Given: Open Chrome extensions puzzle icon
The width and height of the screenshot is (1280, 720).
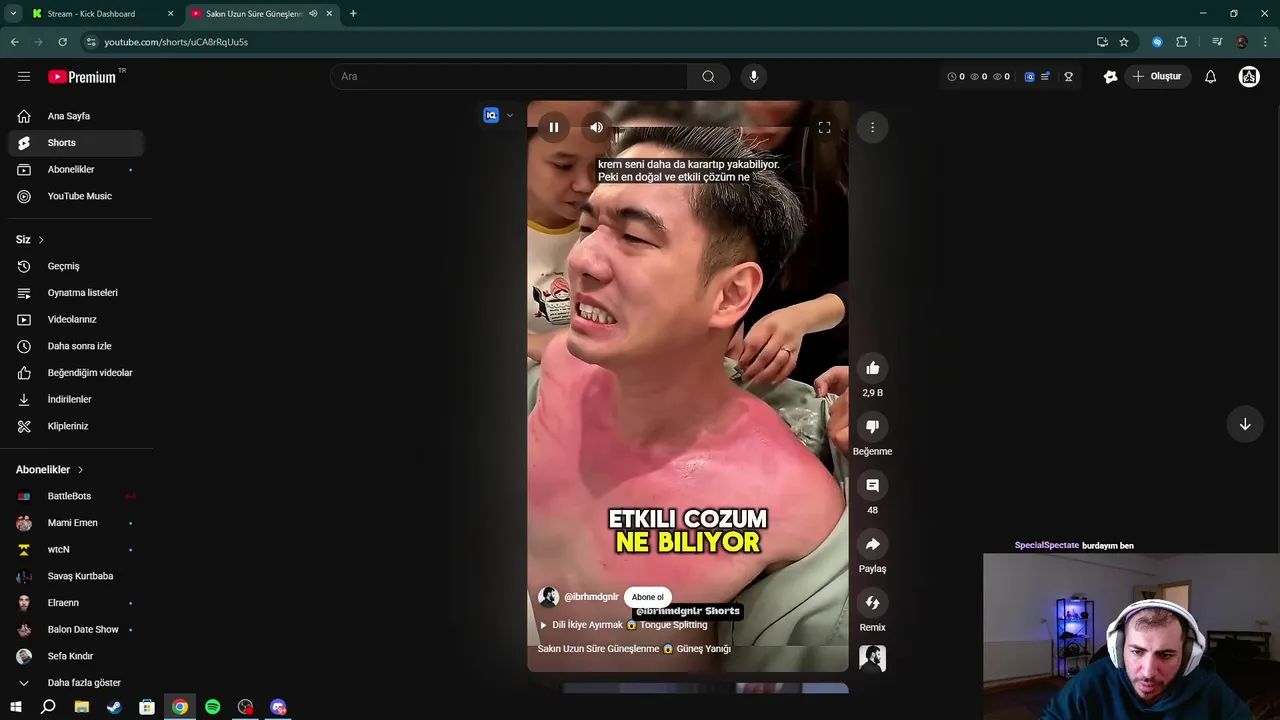Looking at the screenshot, I should [1182, 42].
